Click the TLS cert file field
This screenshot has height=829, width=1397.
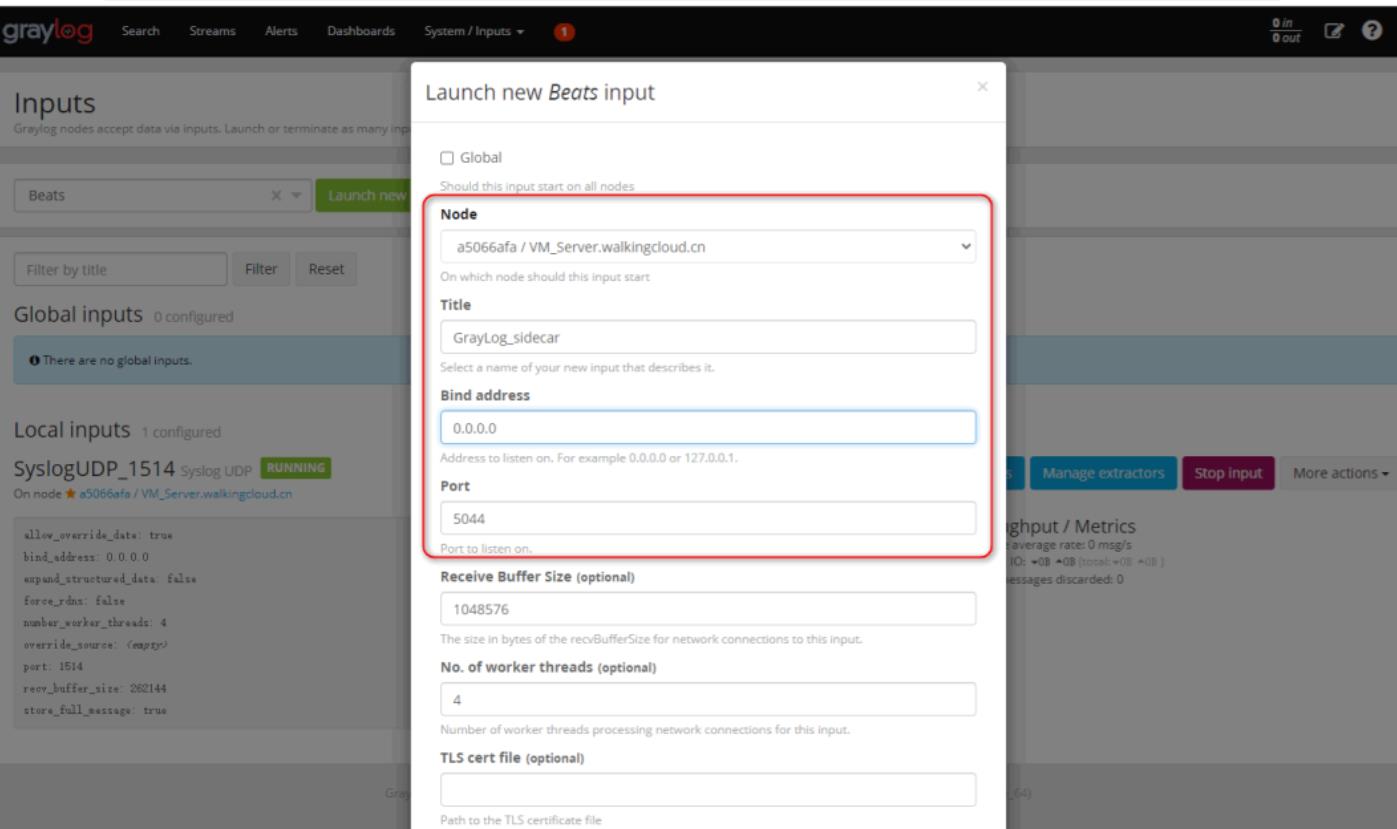[x=708, y=789]
